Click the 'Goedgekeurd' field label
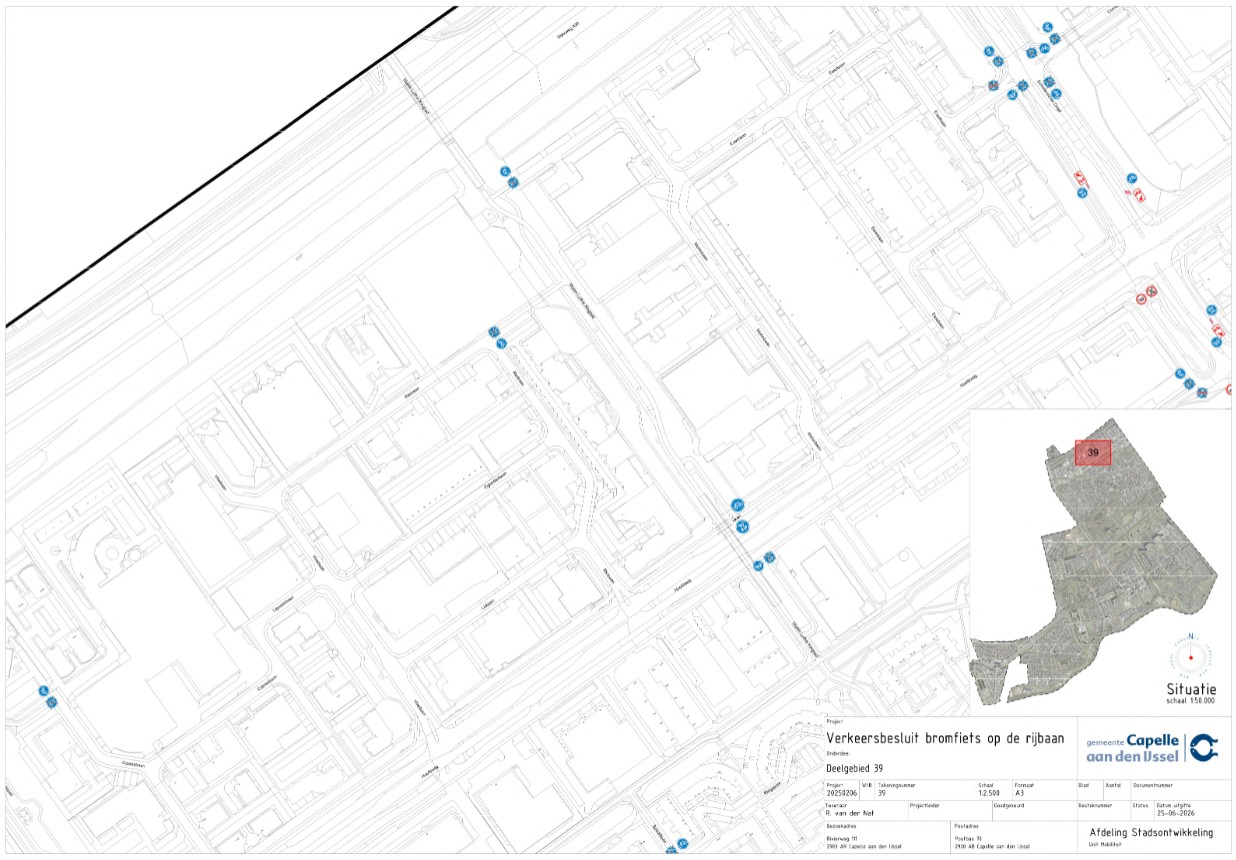This screenshot has height=860, width=1236. (x=1009, y=805)
